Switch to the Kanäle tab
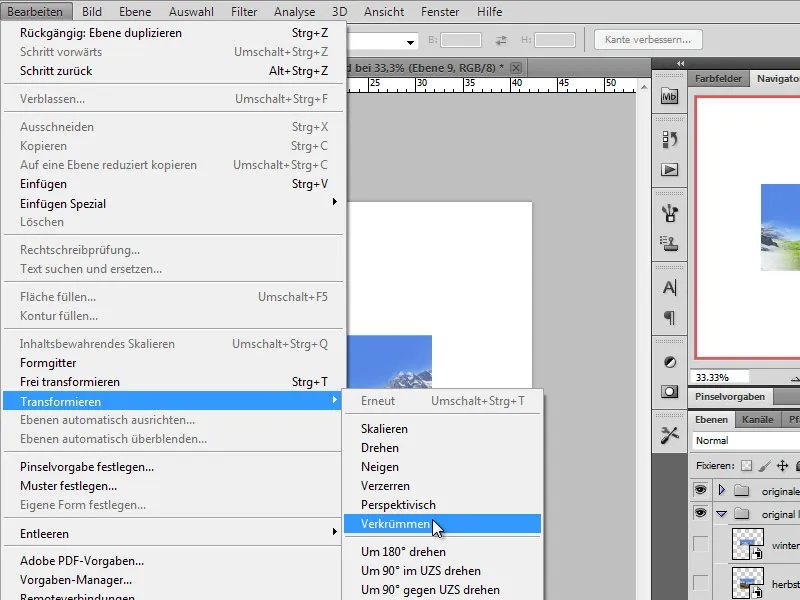The height and width of the screenshot is (600, 800). pyautogui.click(x=757, y=419)
